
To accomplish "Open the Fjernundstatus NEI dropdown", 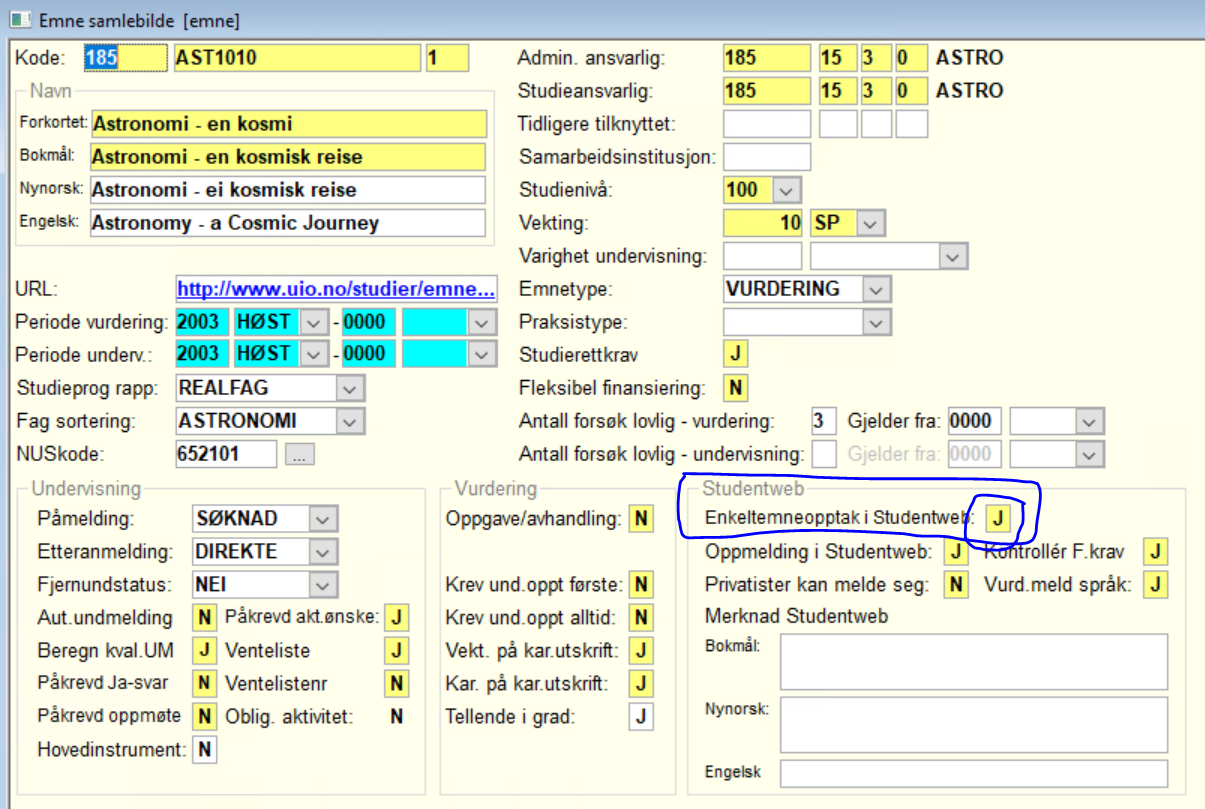I will coord(321,585).
